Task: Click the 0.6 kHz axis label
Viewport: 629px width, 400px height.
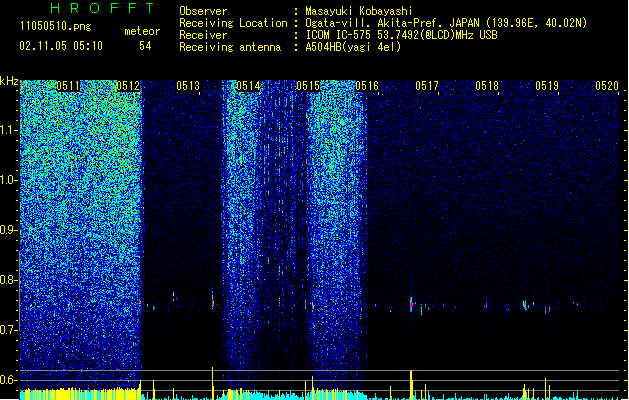Action: [9, 380]
